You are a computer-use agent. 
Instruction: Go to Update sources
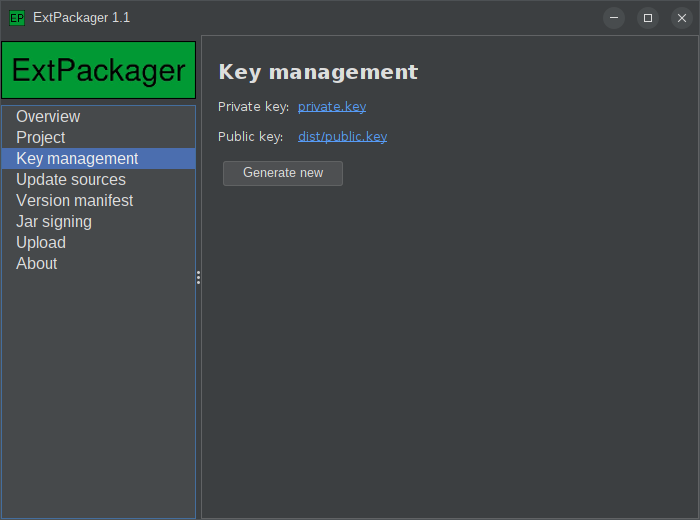tap(98, 179)
